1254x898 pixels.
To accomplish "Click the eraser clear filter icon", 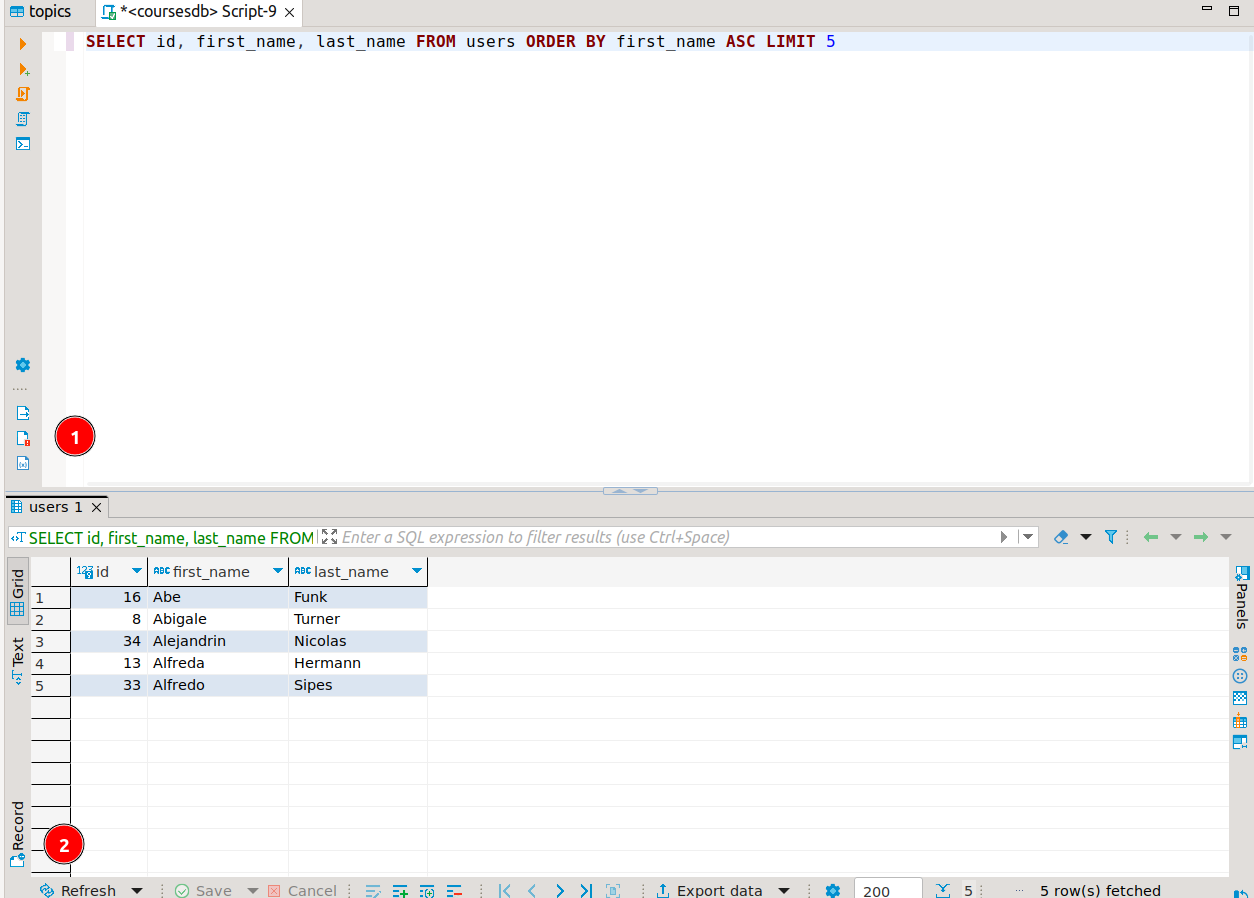I will click(1062, 537).
